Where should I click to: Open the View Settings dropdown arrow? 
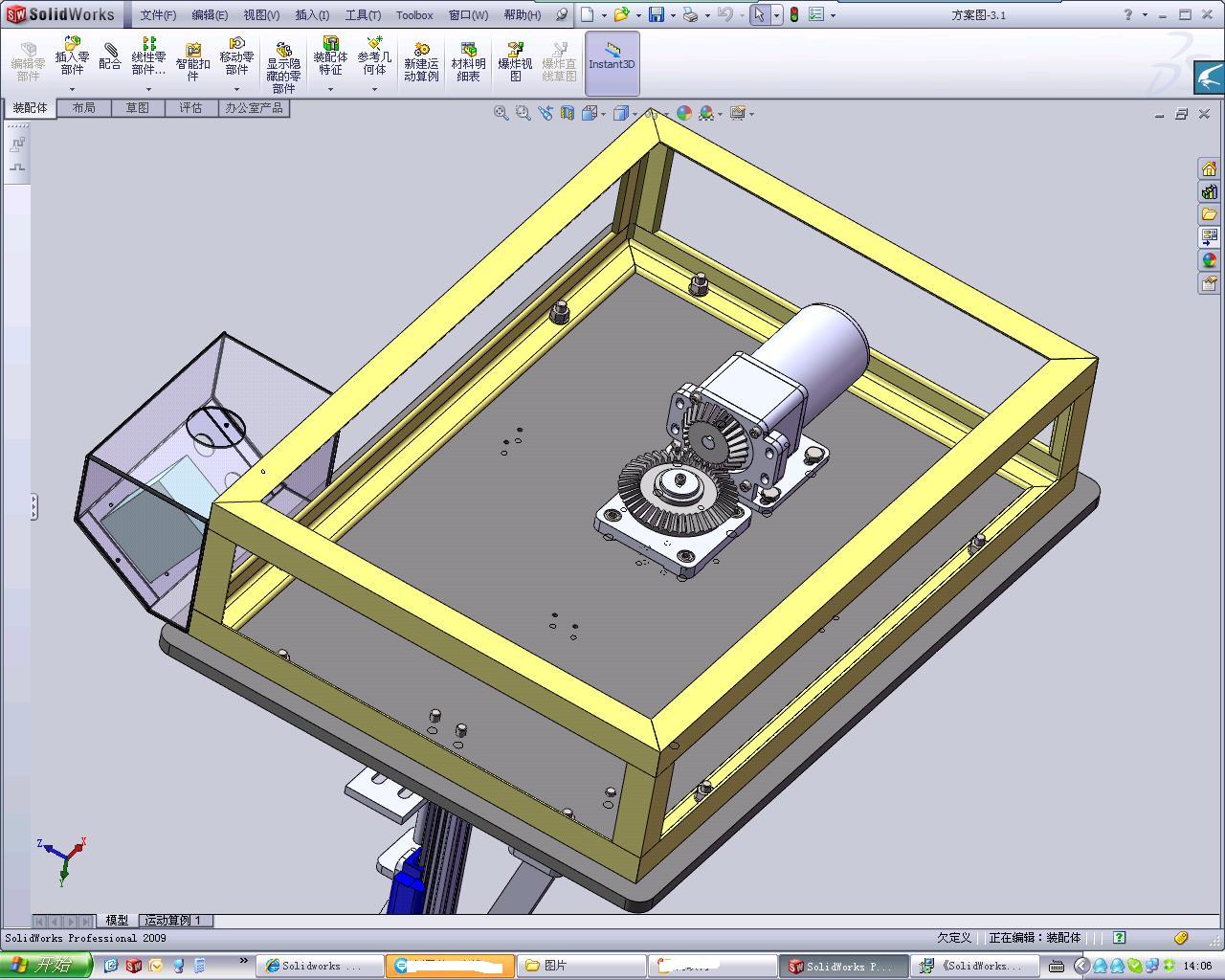[751, 114]
